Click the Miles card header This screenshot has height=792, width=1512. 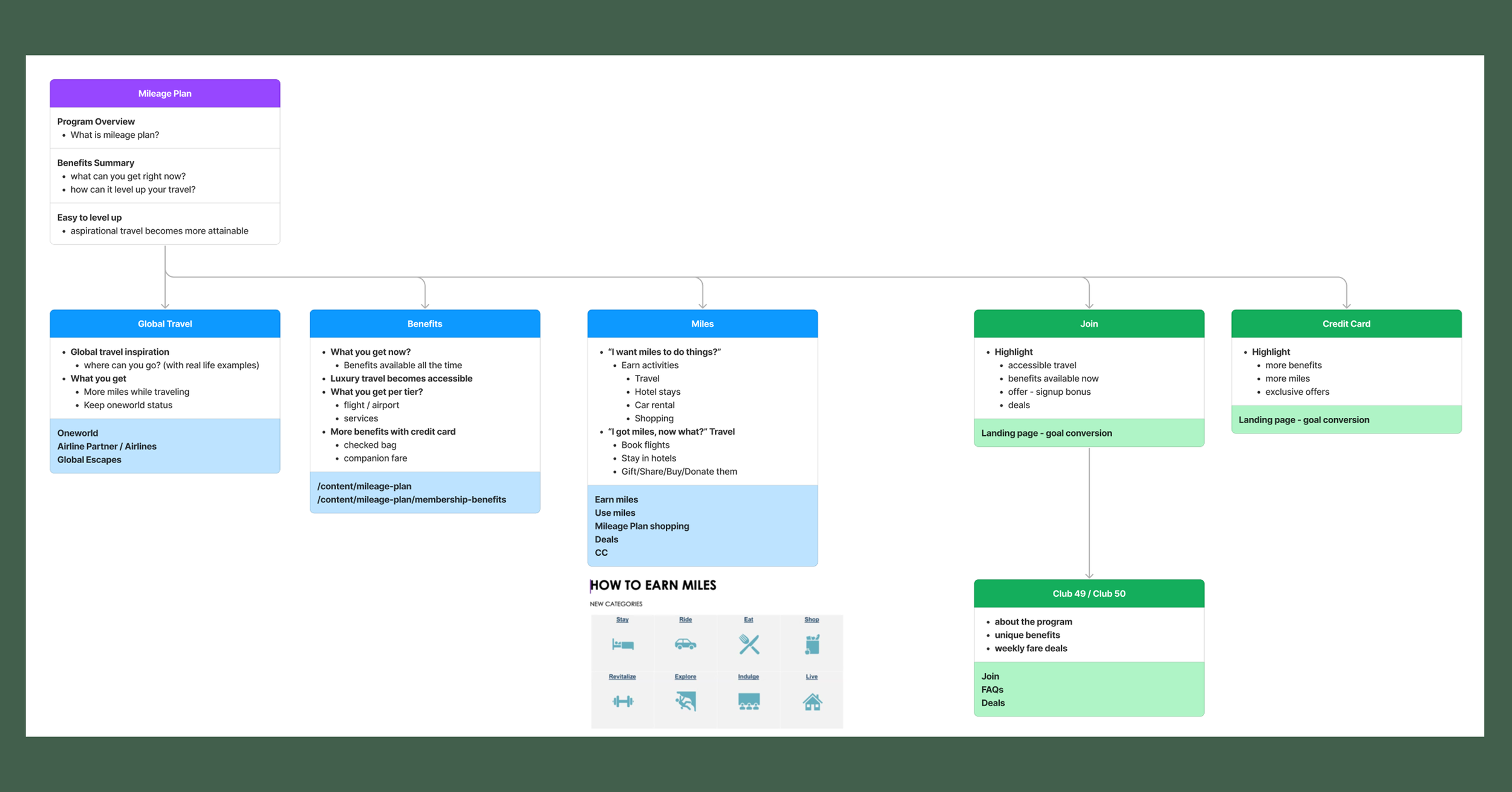pos(702,324)
